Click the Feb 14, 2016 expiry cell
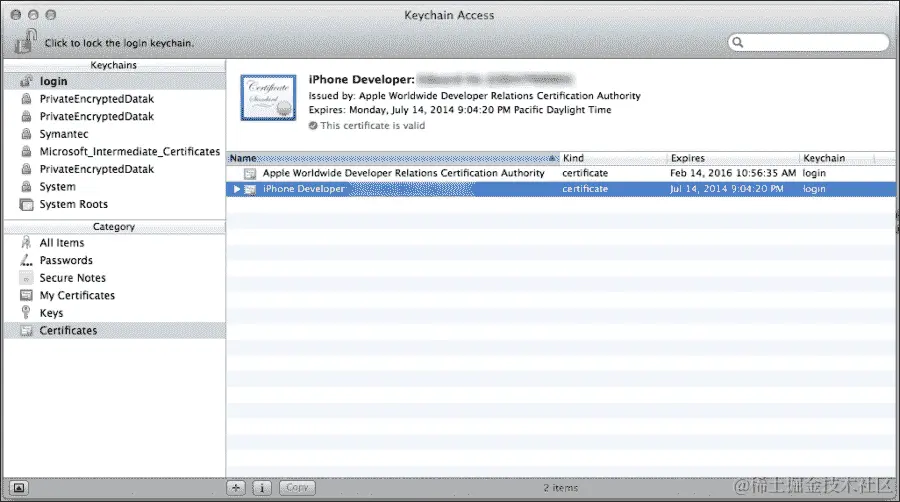This screenshot has width=900, height=502. coord(733,173)
